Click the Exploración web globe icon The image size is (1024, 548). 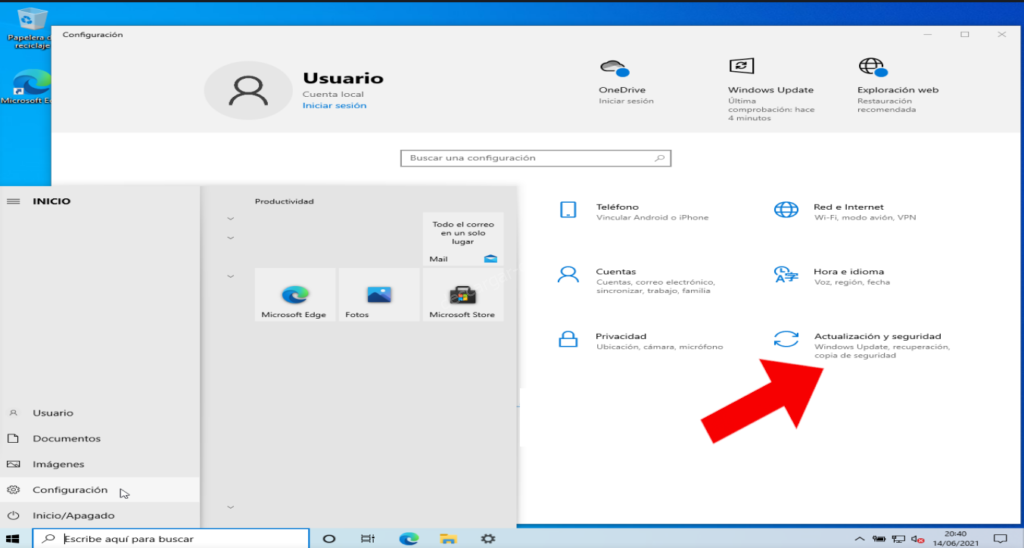tap(872, 67)
